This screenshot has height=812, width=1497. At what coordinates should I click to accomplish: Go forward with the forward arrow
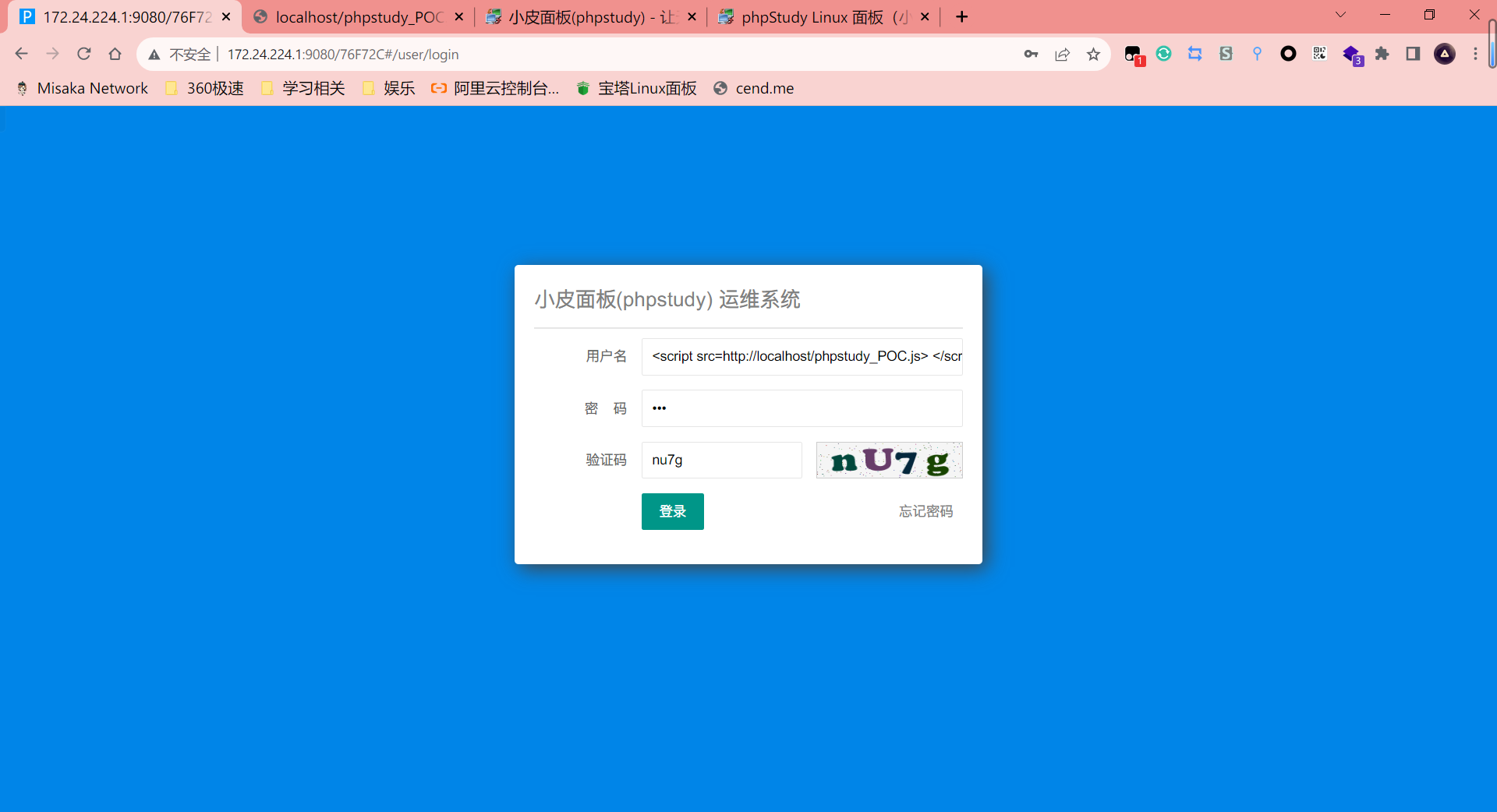click(52, 54)
